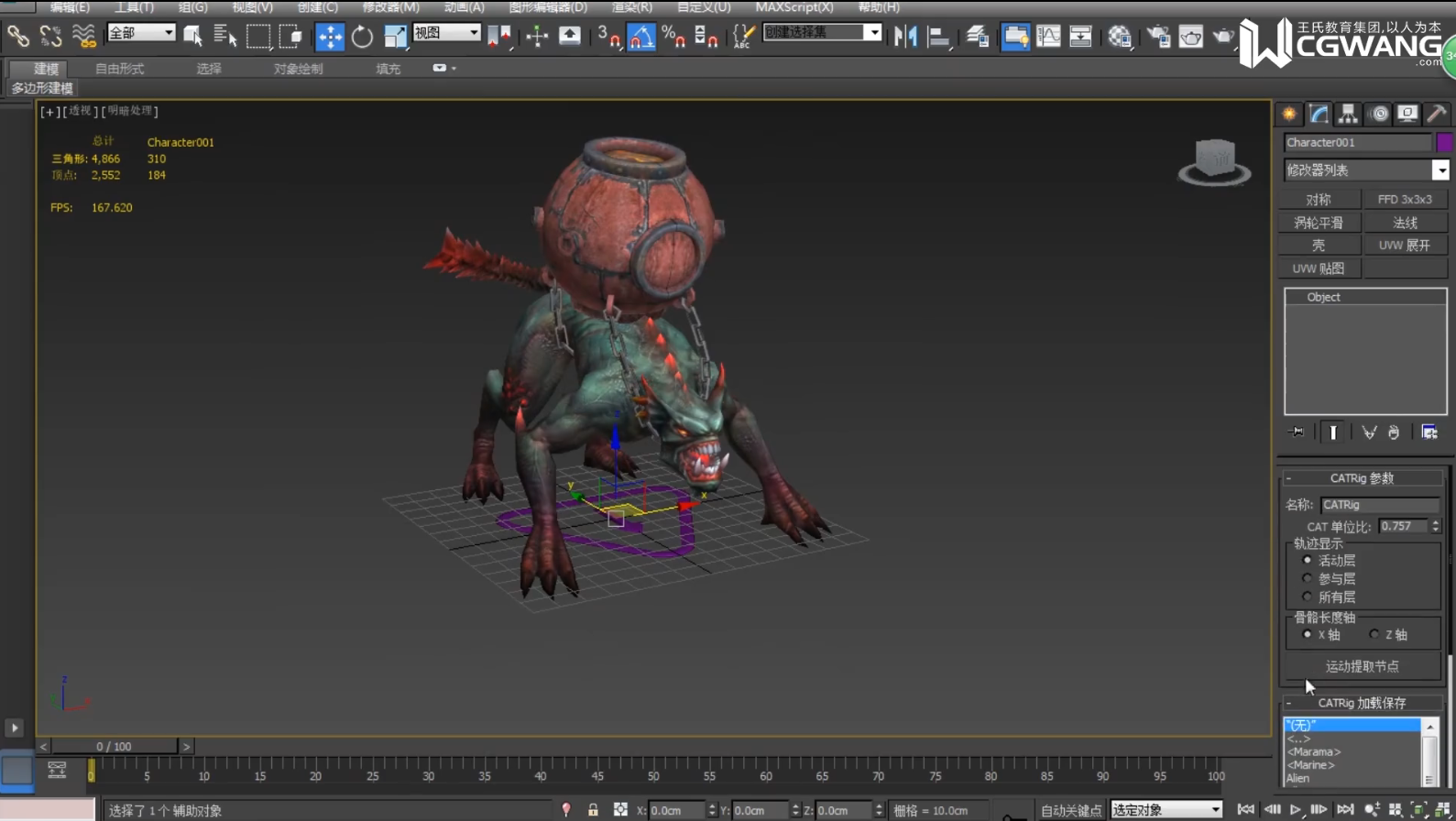Toggle the 3D Snaps tool
The width and height of the screenshot is (1456, 821).
pos(608,36)
